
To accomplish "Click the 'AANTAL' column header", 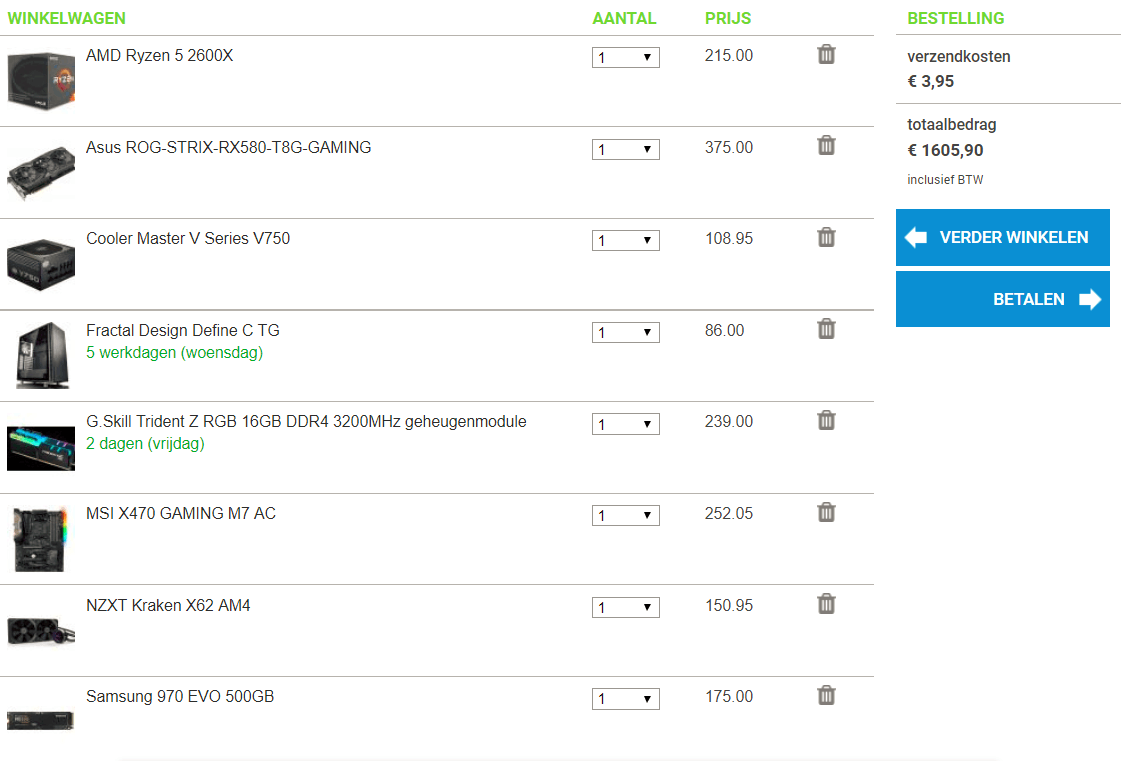I will coord(624,19).
